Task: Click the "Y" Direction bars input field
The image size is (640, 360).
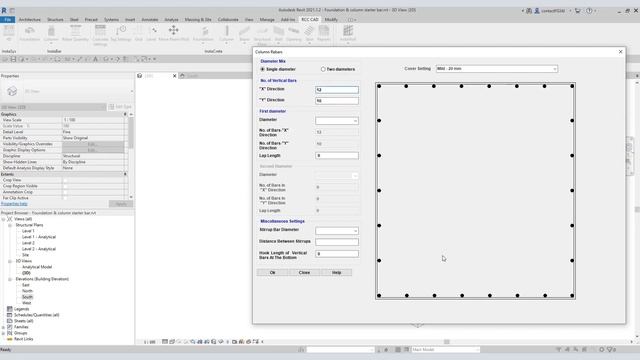Action: (x=337, y=100)
